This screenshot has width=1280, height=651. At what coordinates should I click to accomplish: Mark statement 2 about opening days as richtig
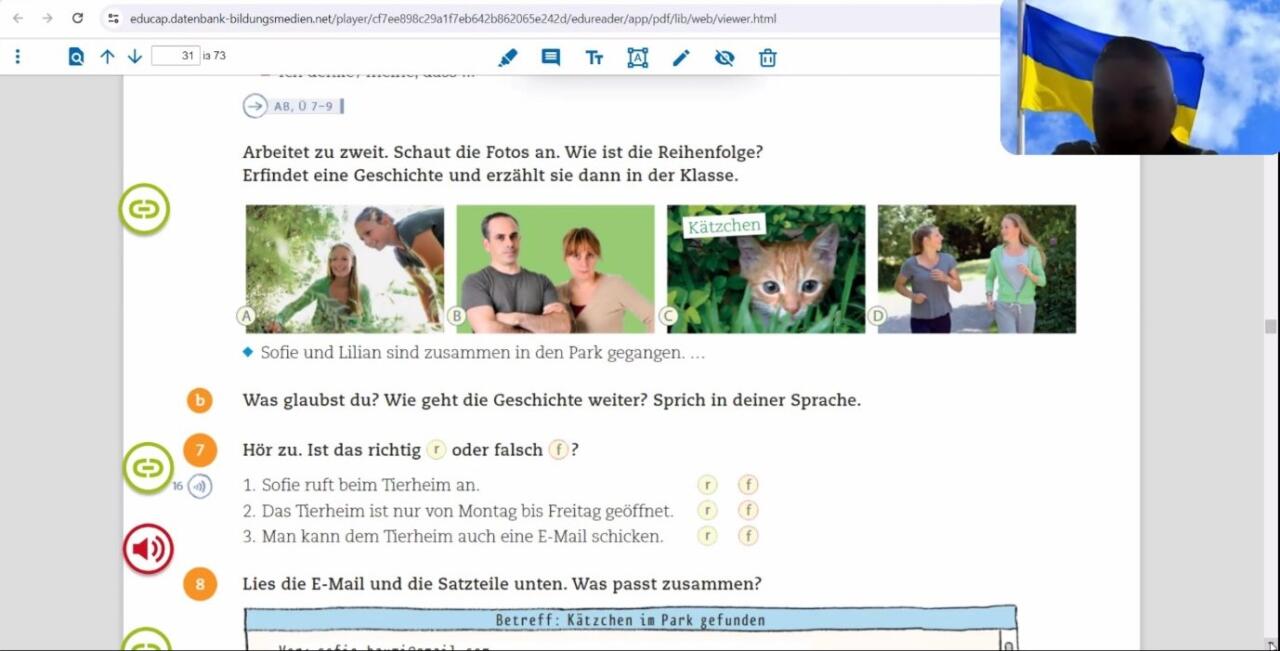pos(708,510)
